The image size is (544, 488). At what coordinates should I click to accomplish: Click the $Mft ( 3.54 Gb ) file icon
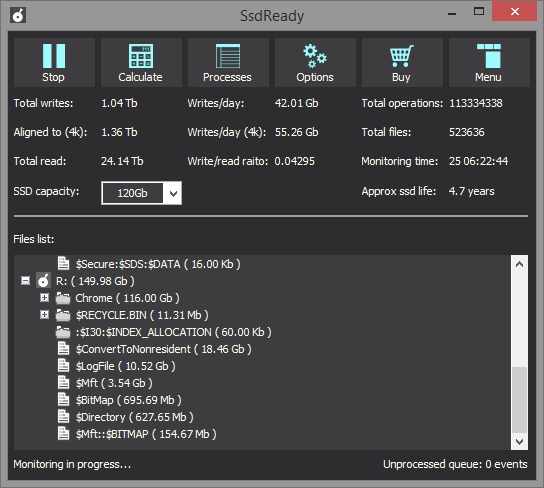tap(63, 382)
